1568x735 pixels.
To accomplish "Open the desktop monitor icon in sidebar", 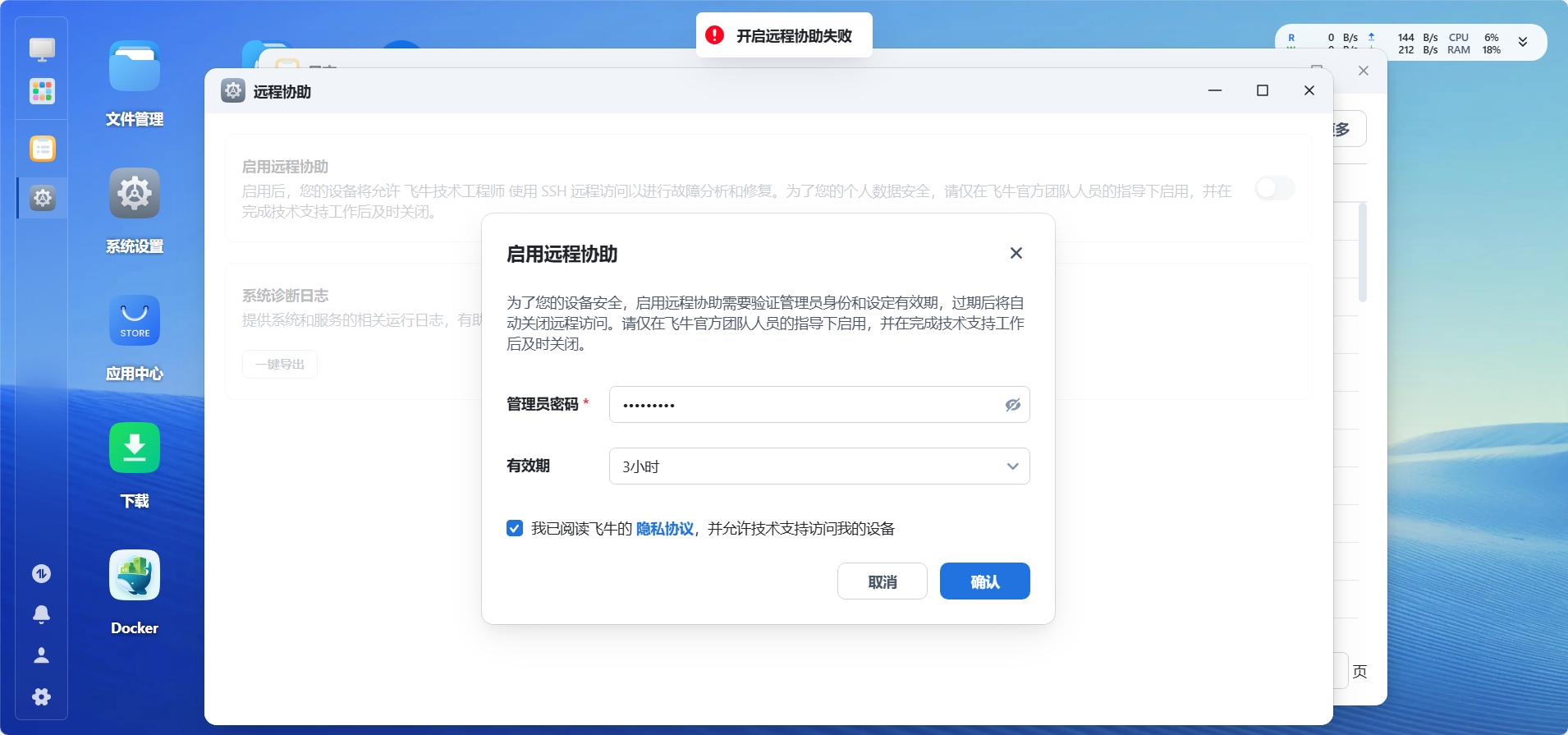I will pos(42,49).
